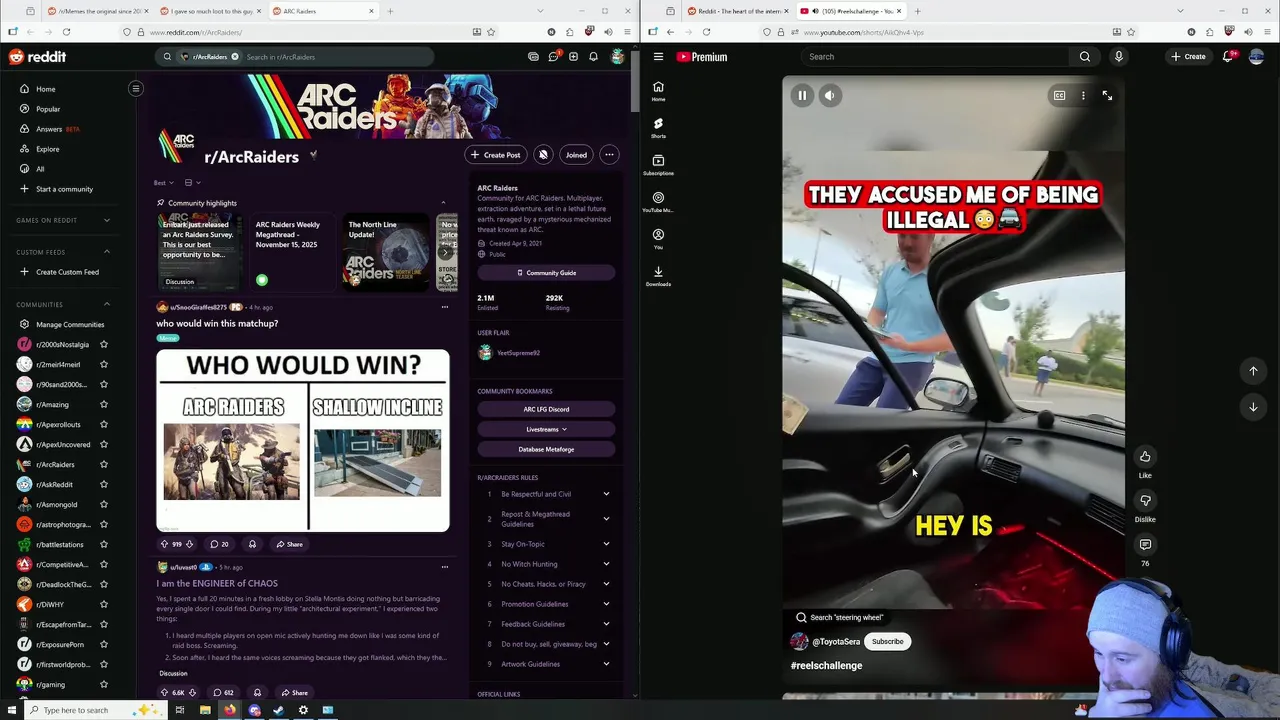Mute the YouTube Short volume button
The height and width of the screenshot is (720, 1280).
click(830, 96)
